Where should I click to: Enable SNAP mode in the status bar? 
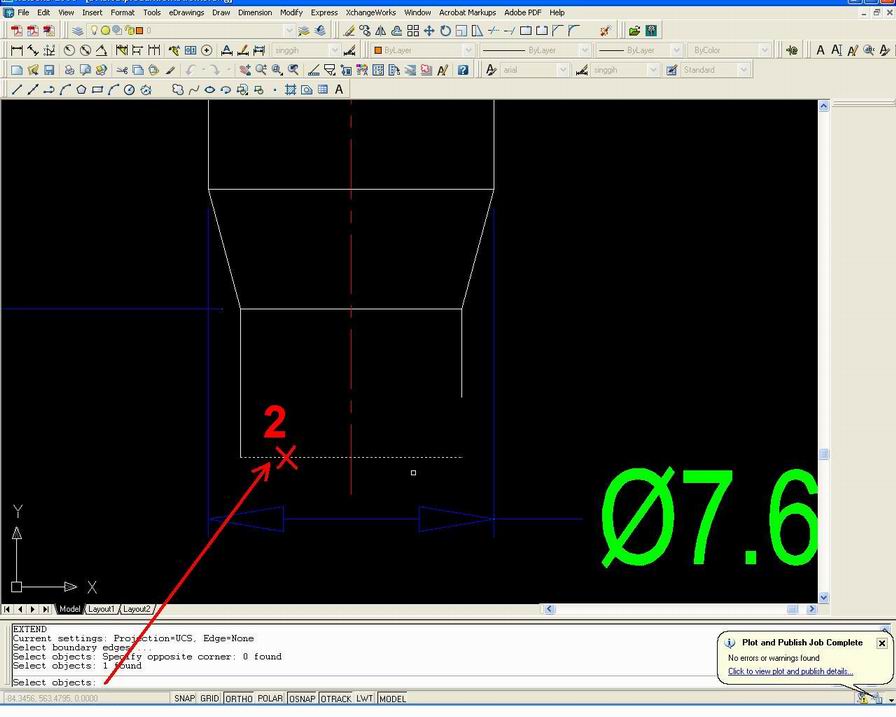coord(184,698)
